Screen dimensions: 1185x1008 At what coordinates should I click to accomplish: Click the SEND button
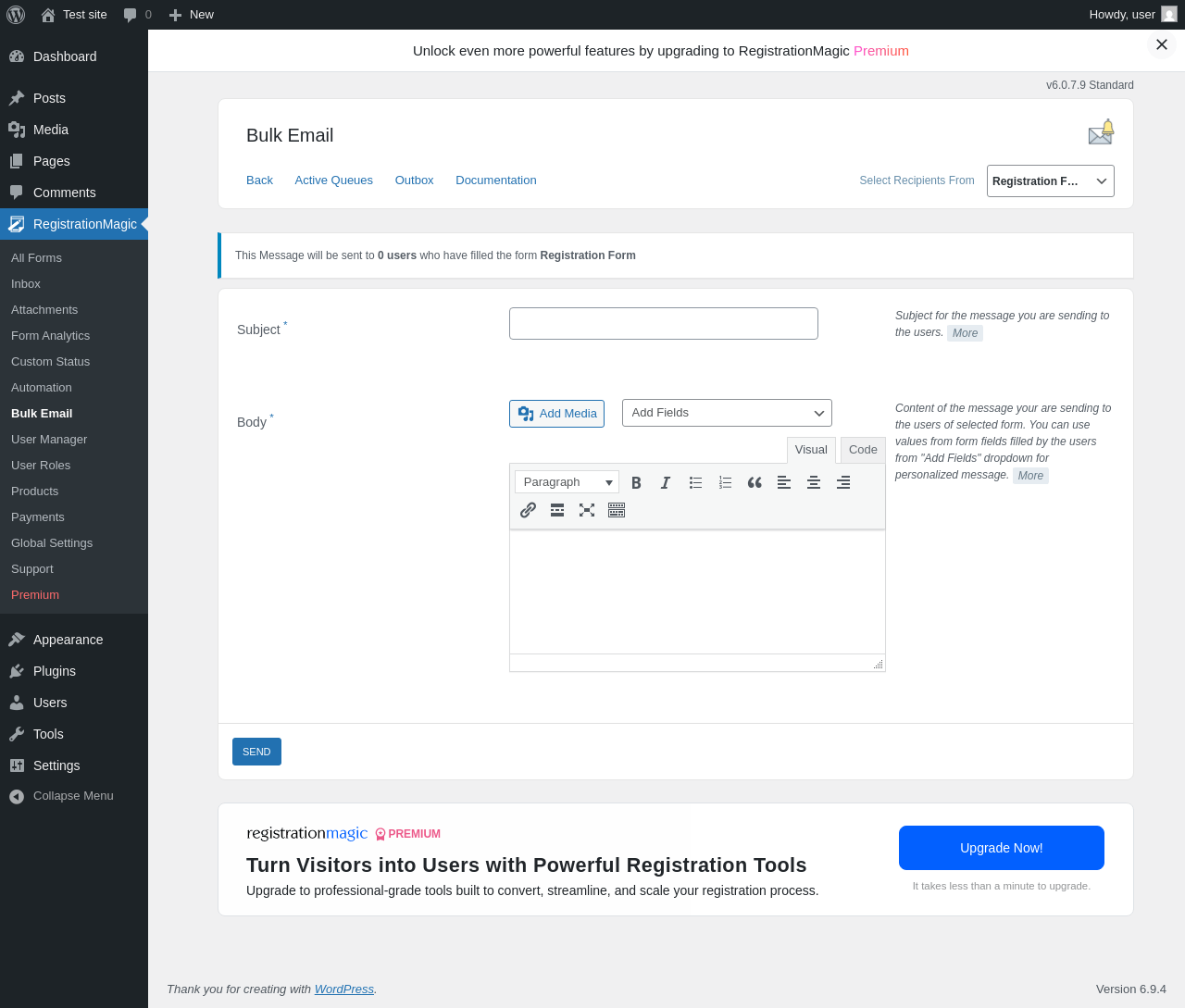tap(256, 752)
